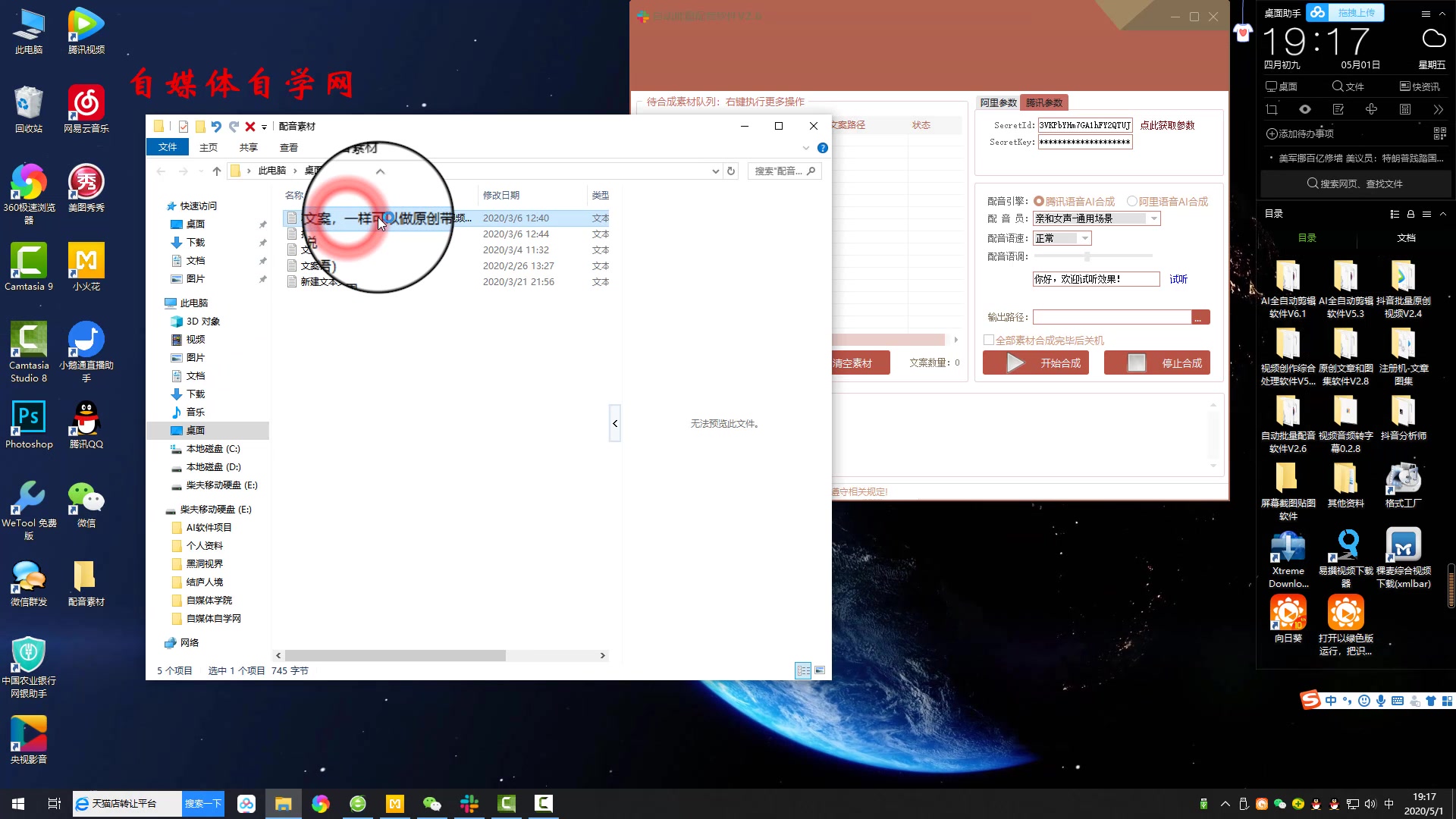Open 自媒体学院 folder in sidebar
The image size is (1456, 819).
(x=209, y=601)
